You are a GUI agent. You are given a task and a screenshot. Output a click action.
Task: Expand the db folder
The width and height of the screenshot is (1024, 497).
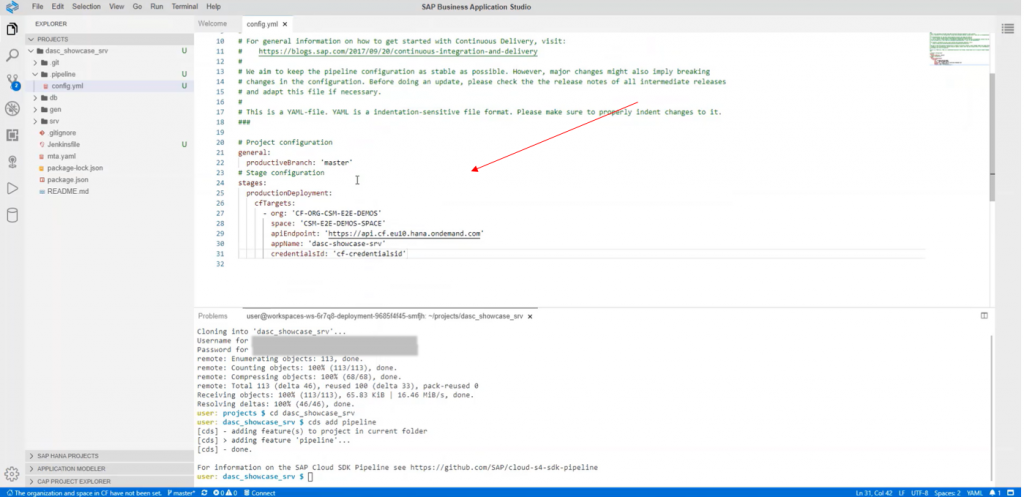(36, 98)
